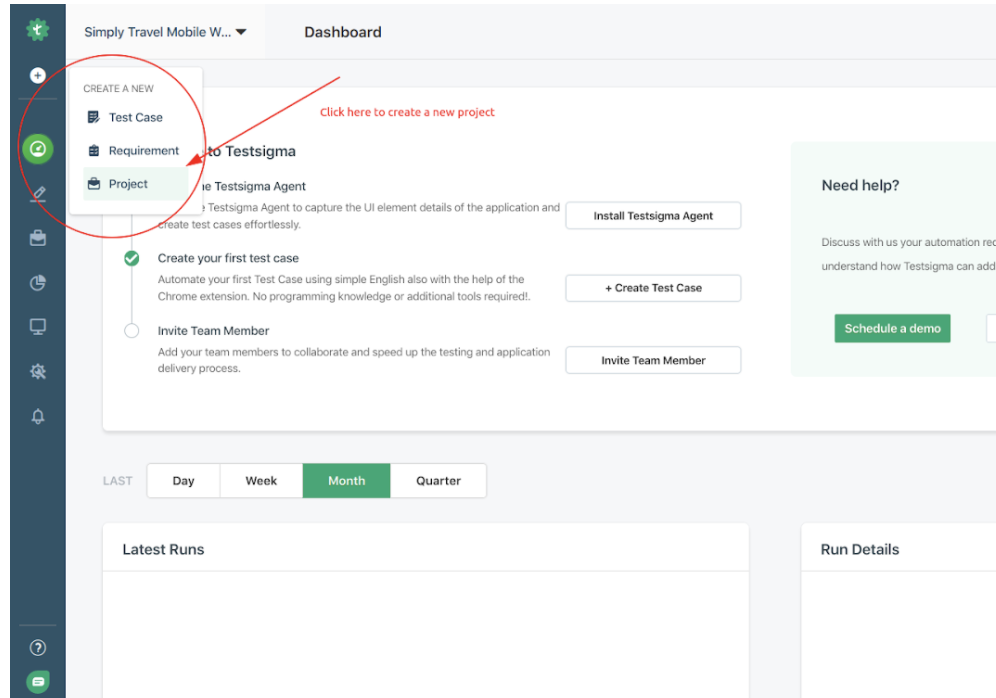Switch to the Day tab
Image resolution: width=996 pixels, height=698 pixels.
[184, 481]
